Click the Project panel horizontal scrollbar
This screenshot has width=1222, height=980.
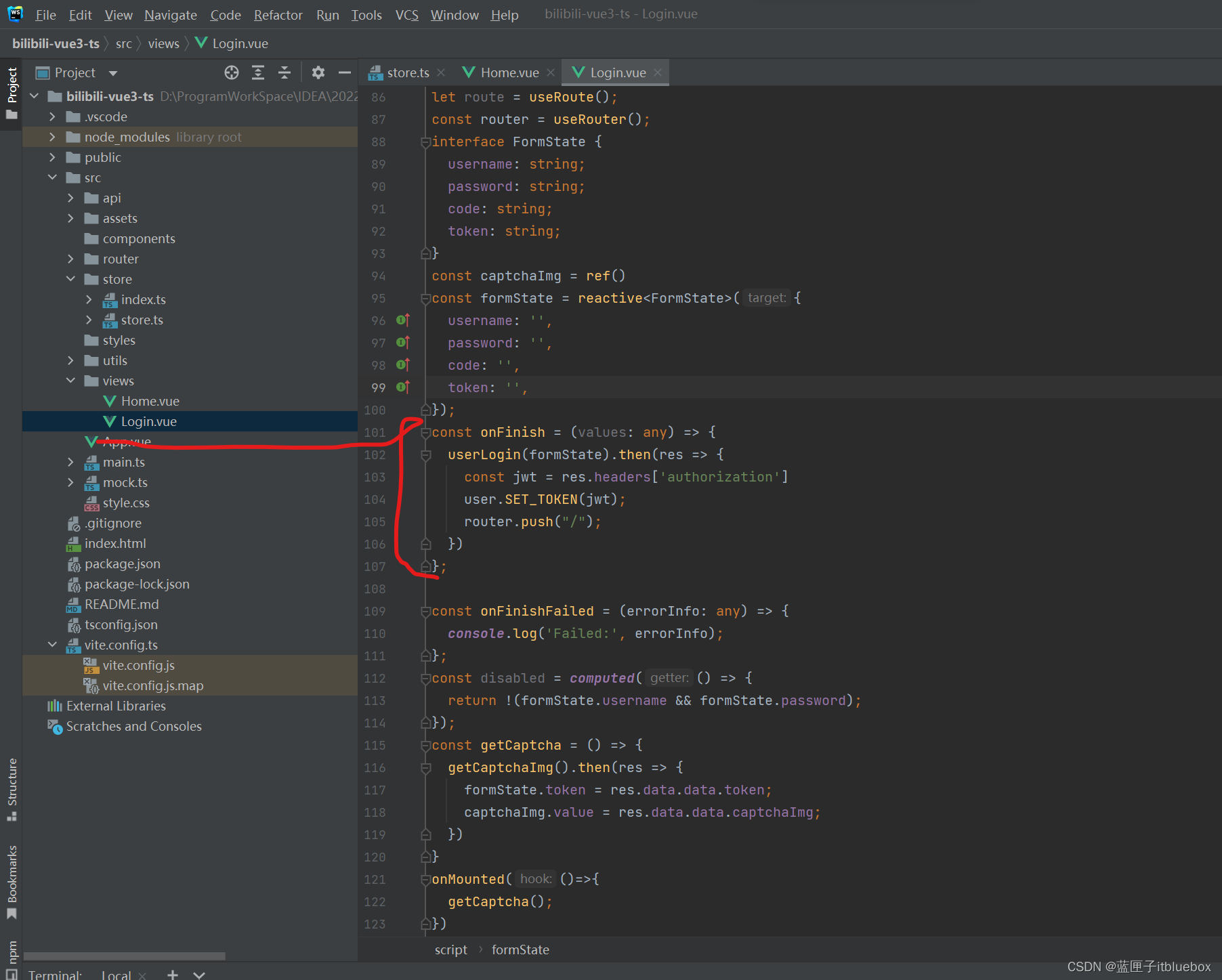click(x=125, y=956)
